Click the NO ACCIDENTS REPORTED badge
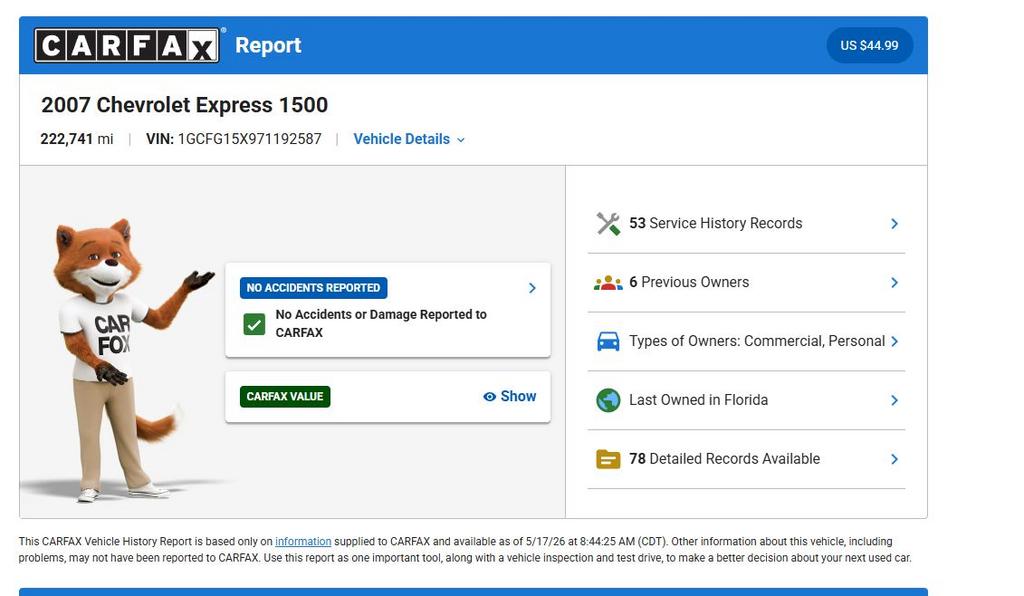Image resolution: width=1024 pixels, height=596 pixels. point(313,288)
